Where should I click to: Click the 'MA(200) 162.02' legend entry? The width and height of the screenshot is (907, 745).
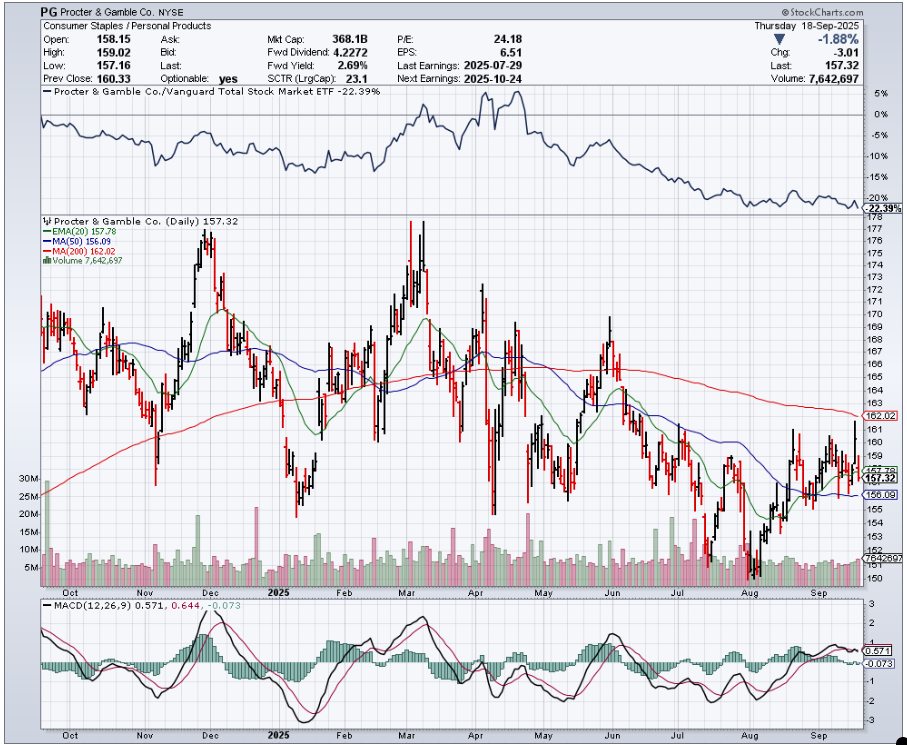(x=84, y=251)
